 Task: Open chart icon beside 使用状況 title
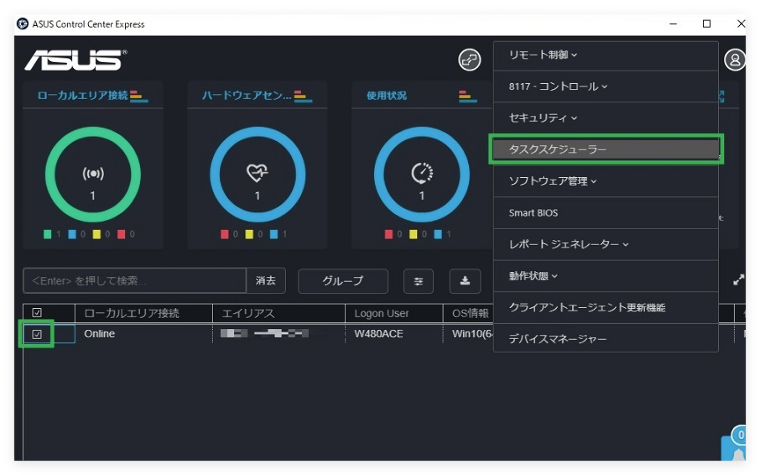tap(467, 95)
